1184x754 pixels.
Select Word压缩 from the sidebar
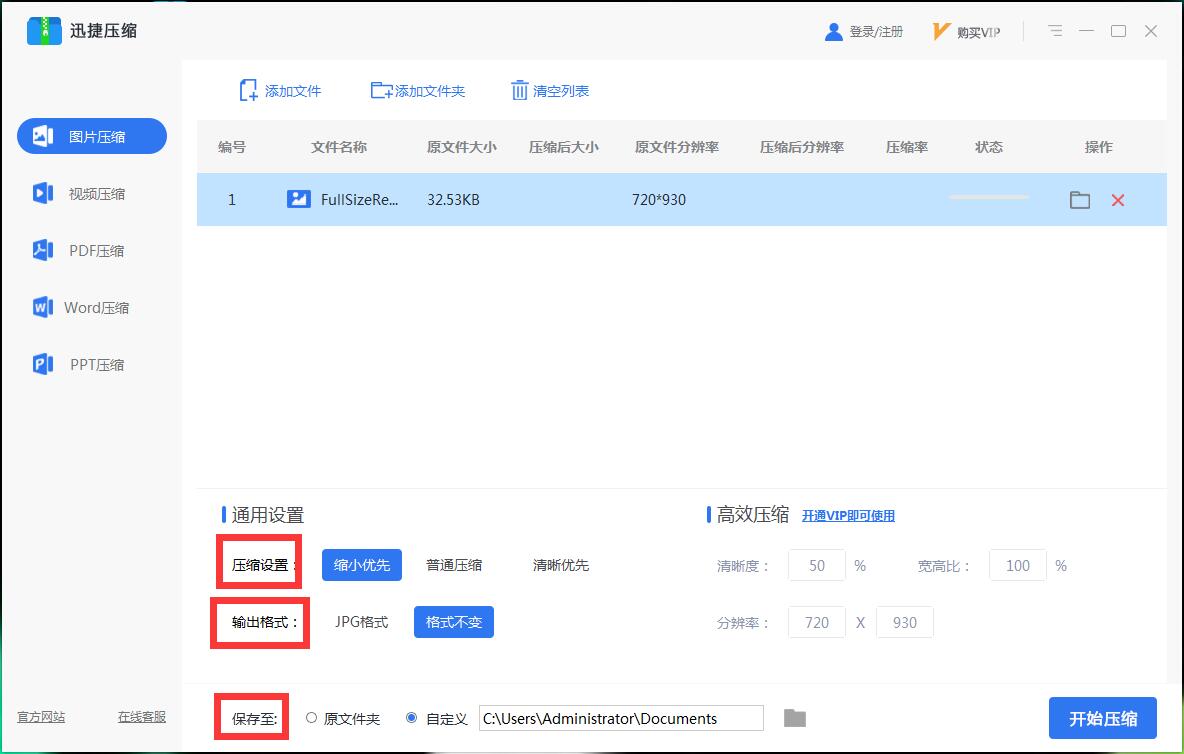(91, 307)
